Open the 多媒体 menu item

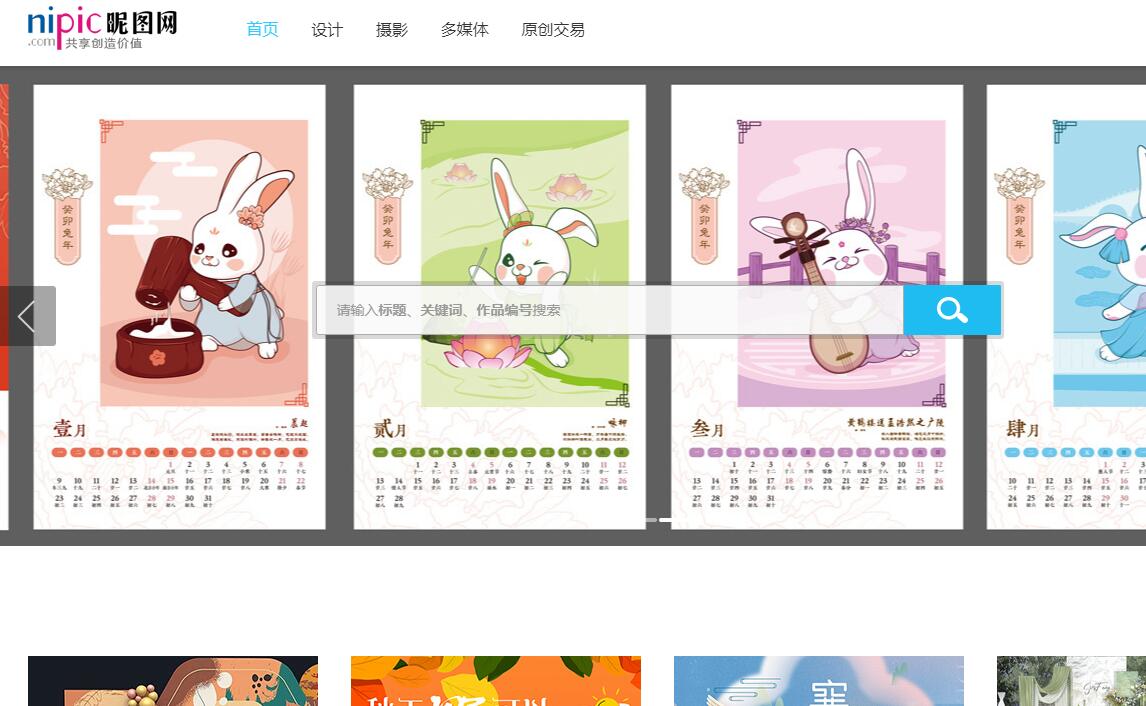pos(465,30)
